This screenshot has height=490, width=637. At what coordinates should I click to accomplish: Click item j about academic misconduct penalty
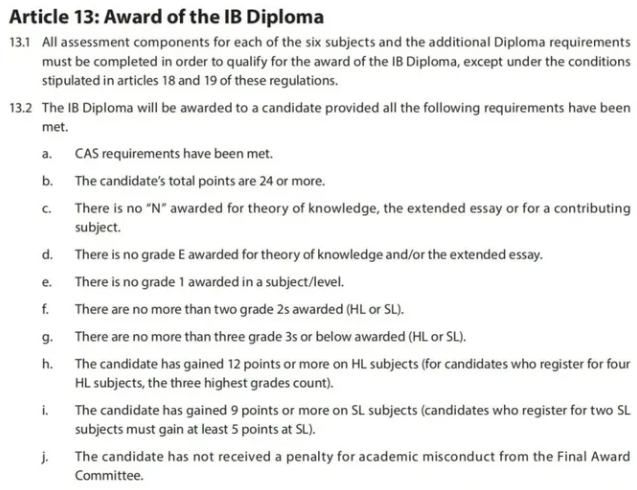[x=353, y=466]
